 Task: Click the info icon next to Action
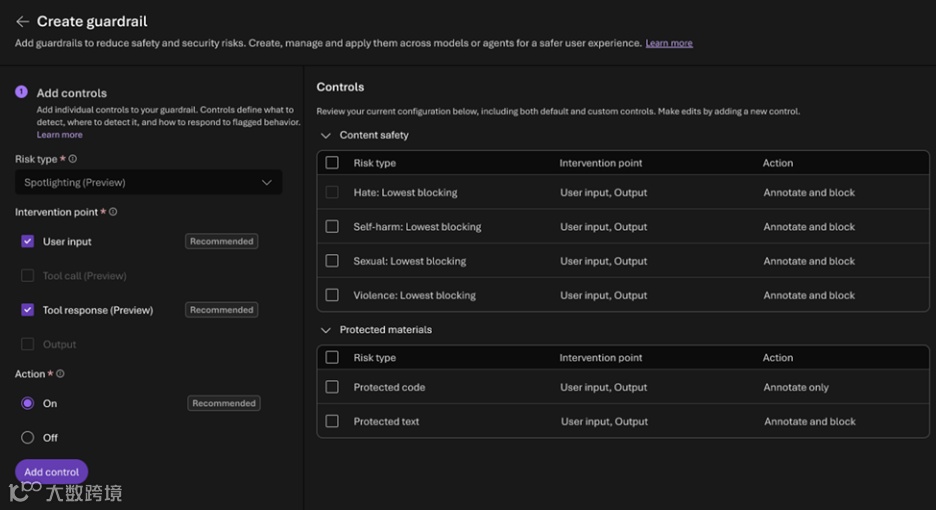click(60, 374)
